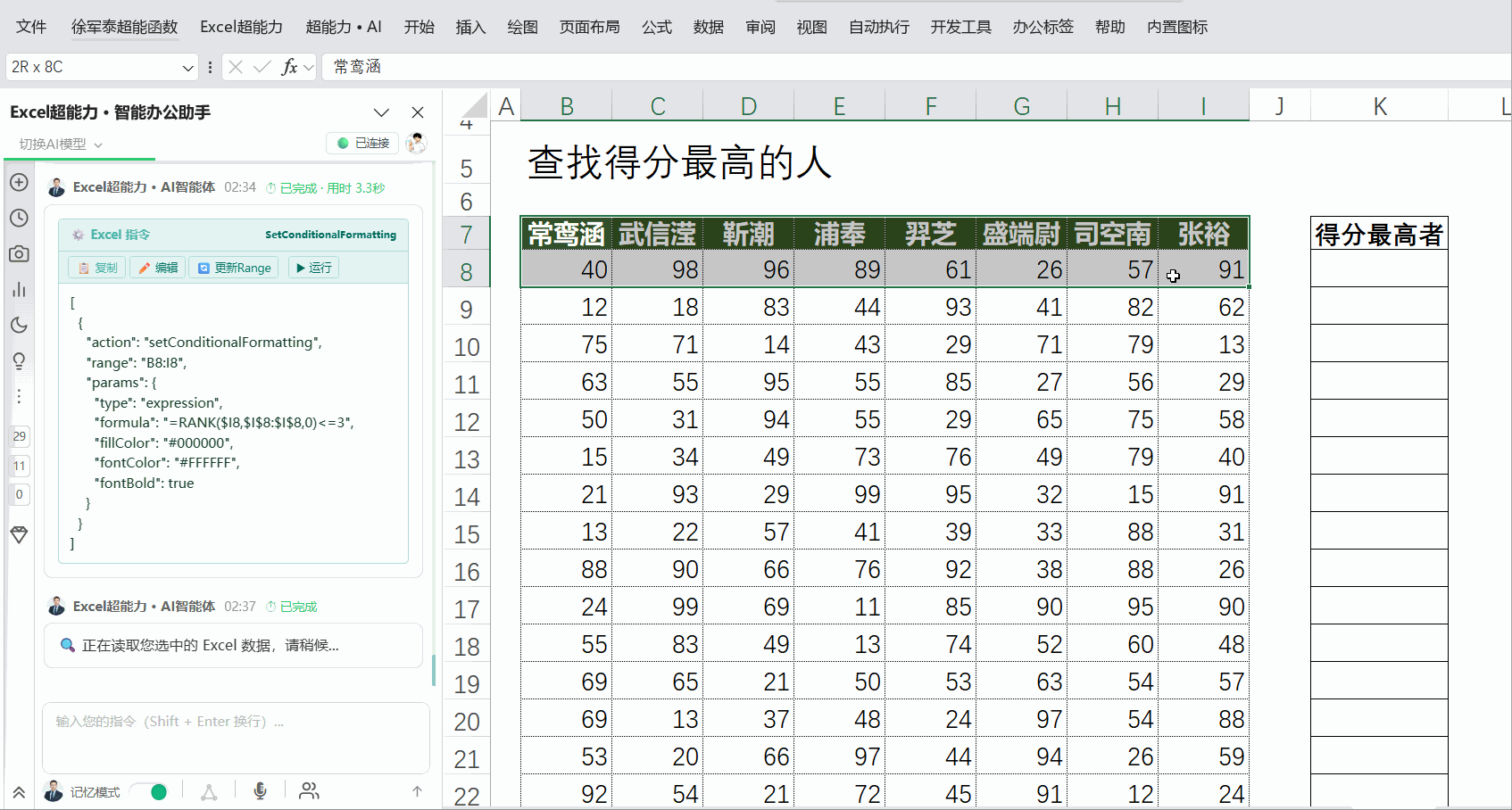Click the counter badge showing 11
Screen dimensions: 1512x810
tap(19, 466)
